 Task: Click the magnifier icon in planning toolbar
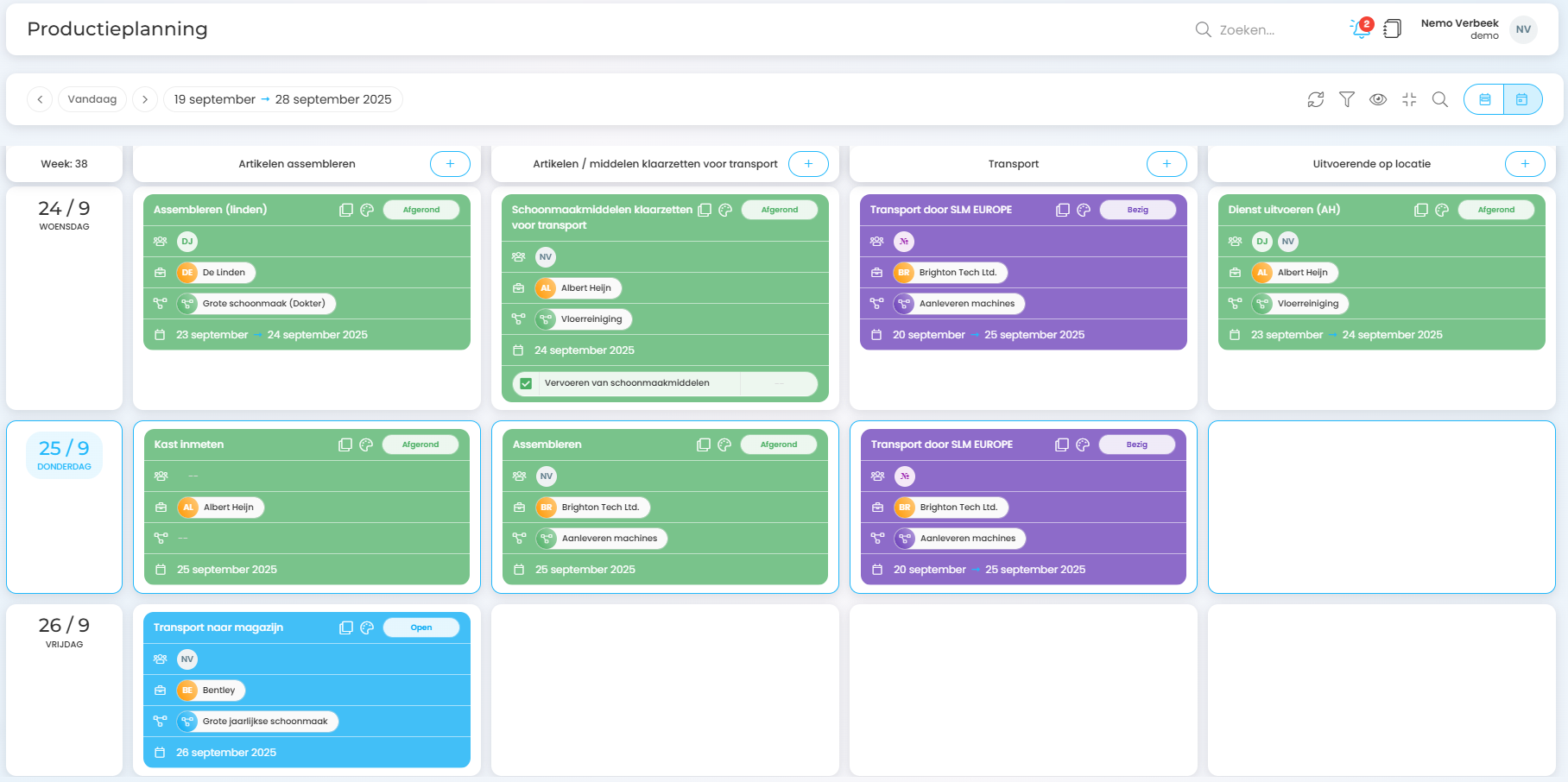click(x=1439, y=99)
